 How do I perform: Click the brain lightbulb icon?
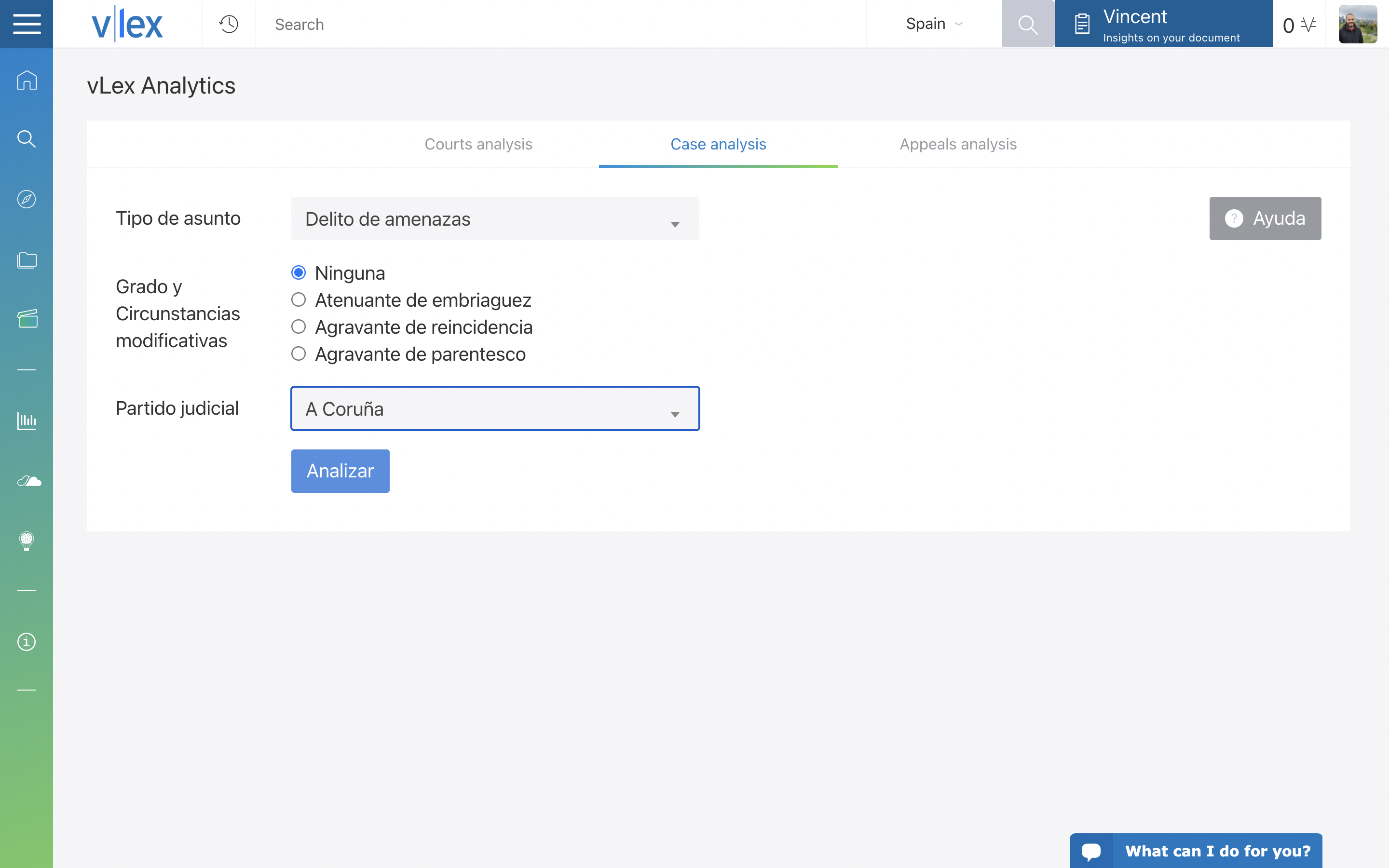27,541
